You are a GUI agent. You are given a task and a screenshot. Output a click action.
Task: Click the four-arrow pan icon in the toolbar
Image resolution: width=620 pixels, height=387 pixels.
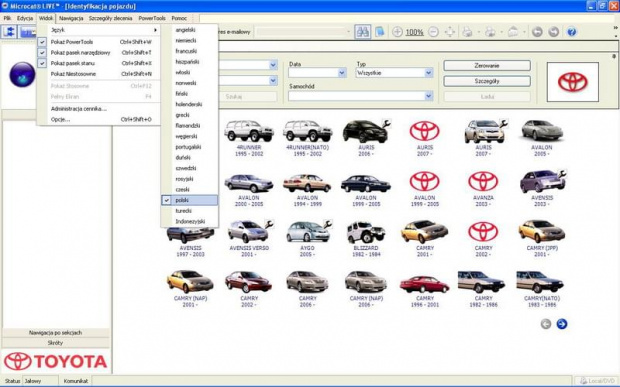pos(450,32)
